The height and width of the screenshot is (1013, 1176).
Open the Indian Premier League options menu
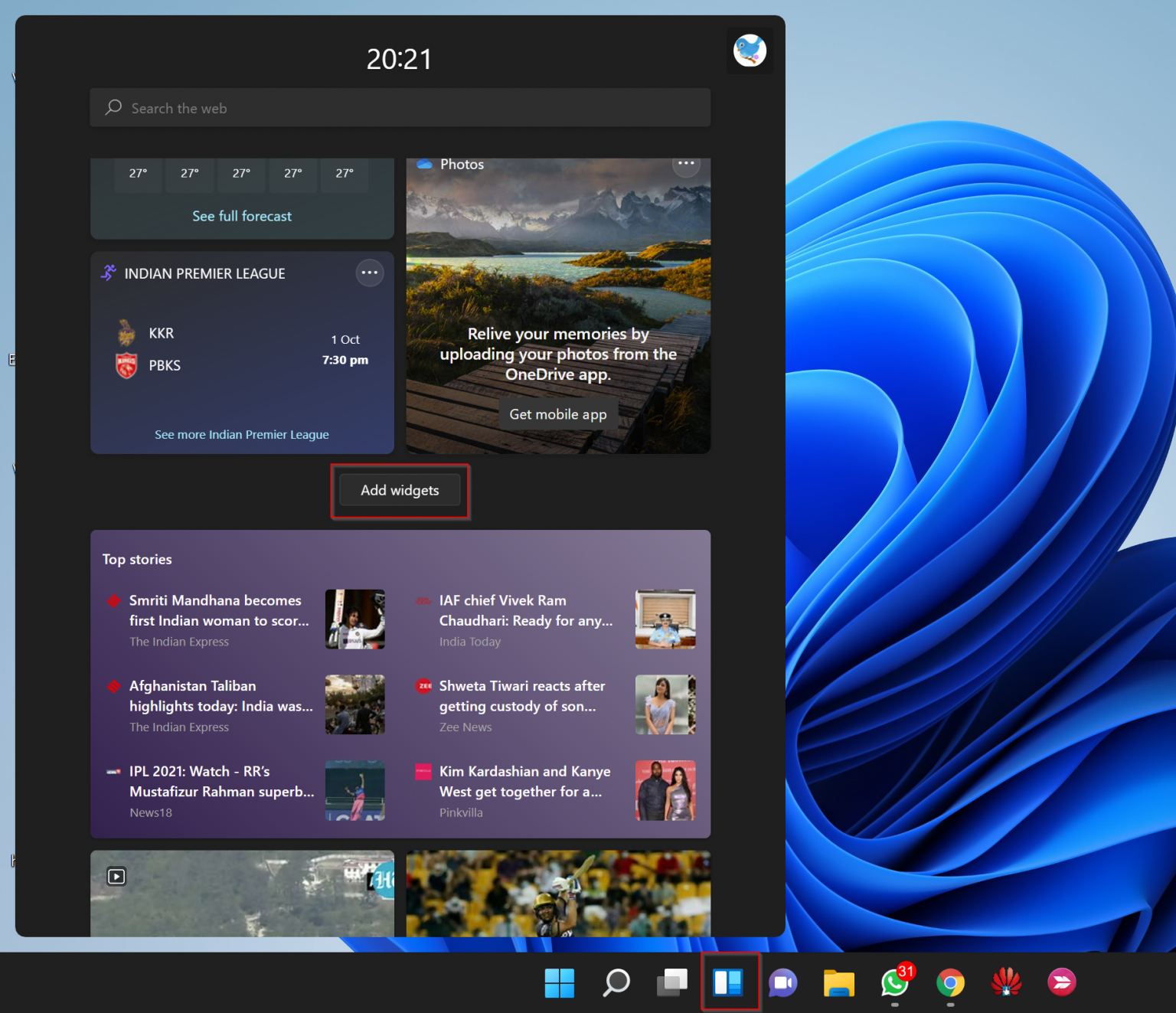tap(370, 273)
